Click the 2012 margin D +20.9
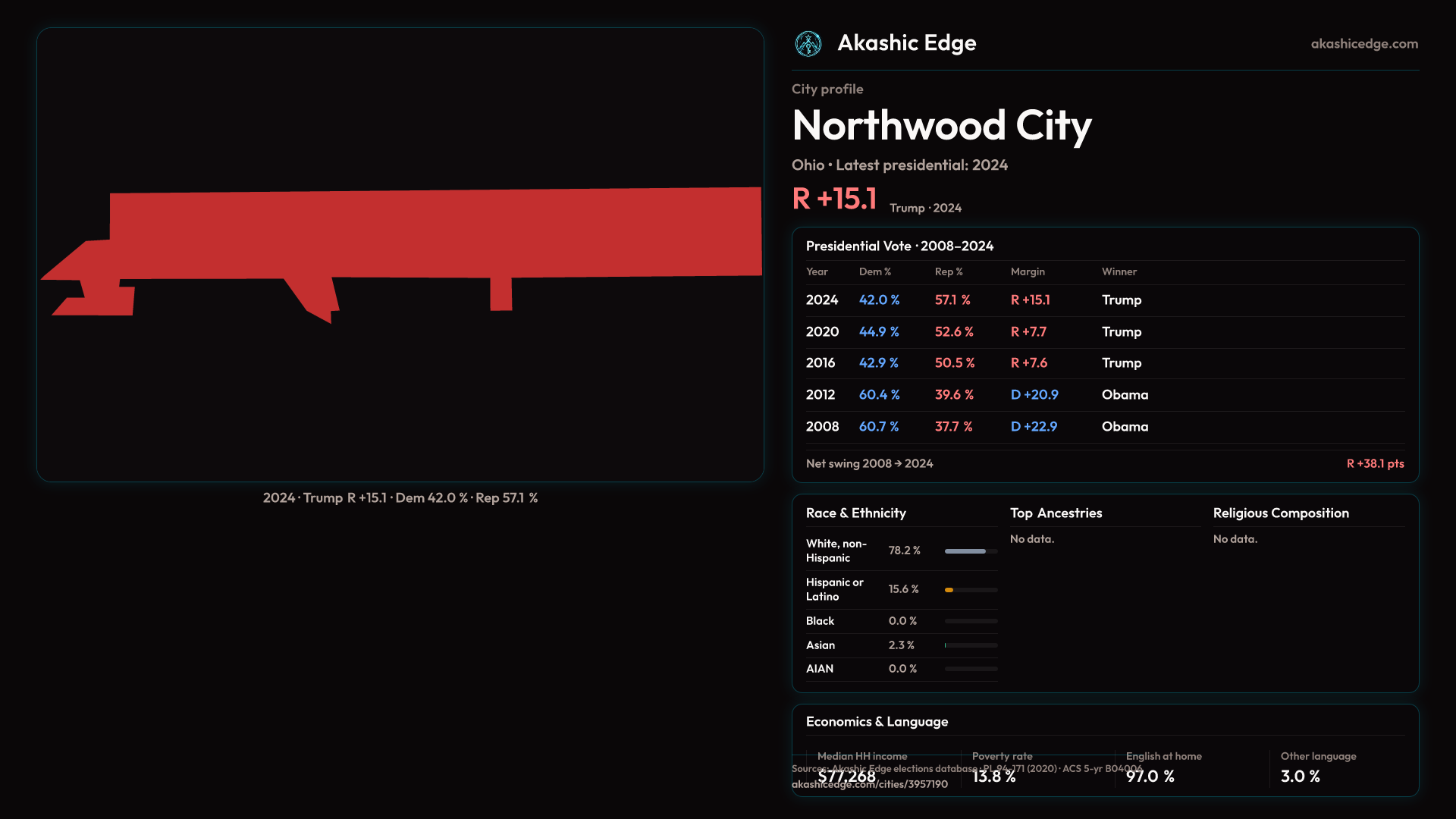The width and height of the screenshot is (1456, 819). [1034, 395]
